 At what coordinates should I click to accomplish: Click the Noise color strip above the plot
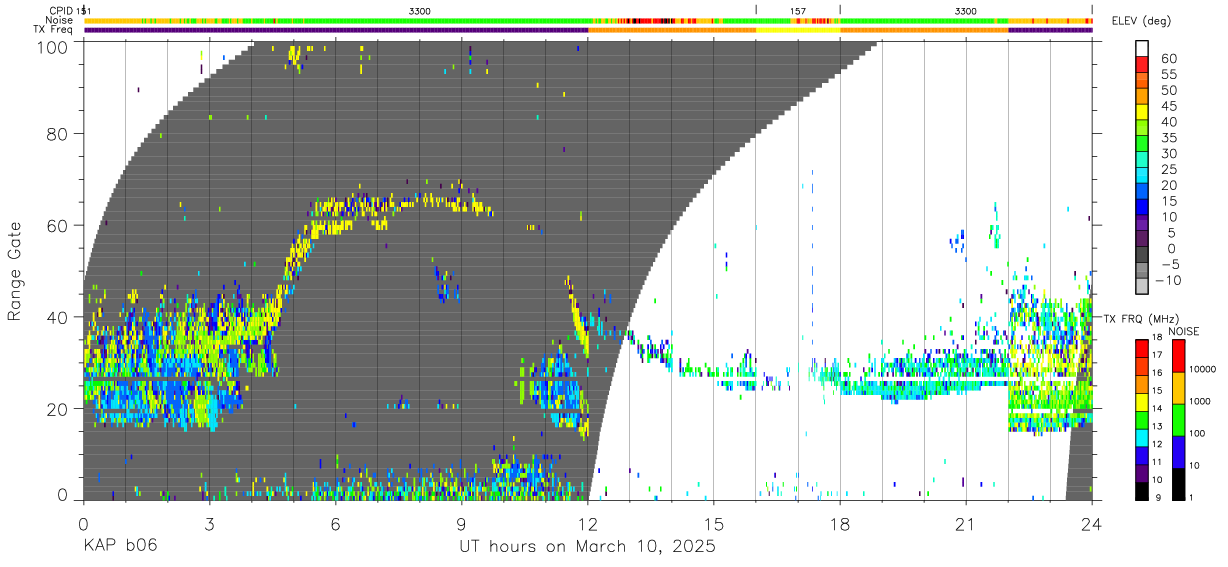pyautogui.click(x=588, y=20)
